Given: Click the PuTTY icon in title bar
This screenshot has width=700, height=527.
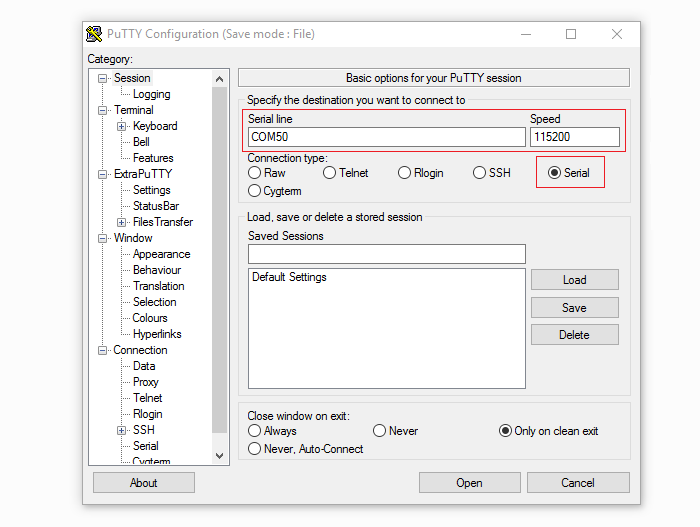Looking at the screenshot, I should pyautogui.click(x=94, y=34).
